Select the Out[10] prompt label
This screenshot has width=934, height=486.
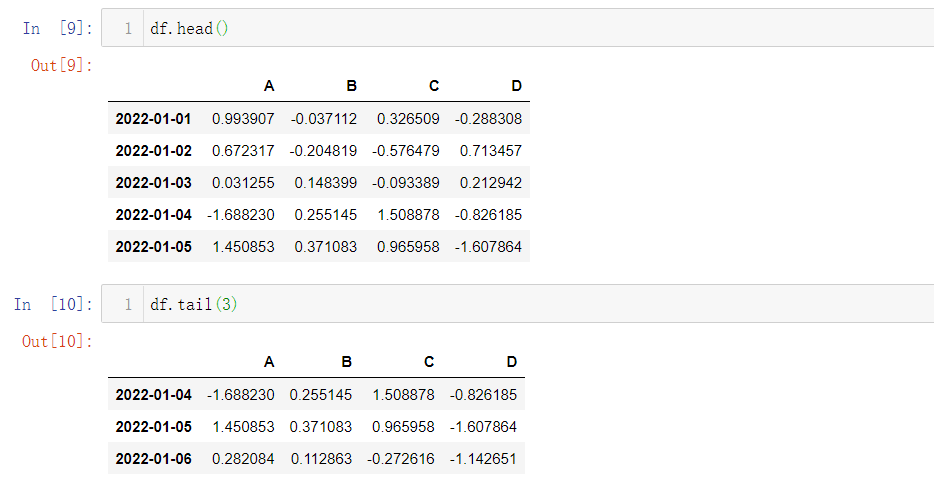pyautogui.click(x=58, y=341)
